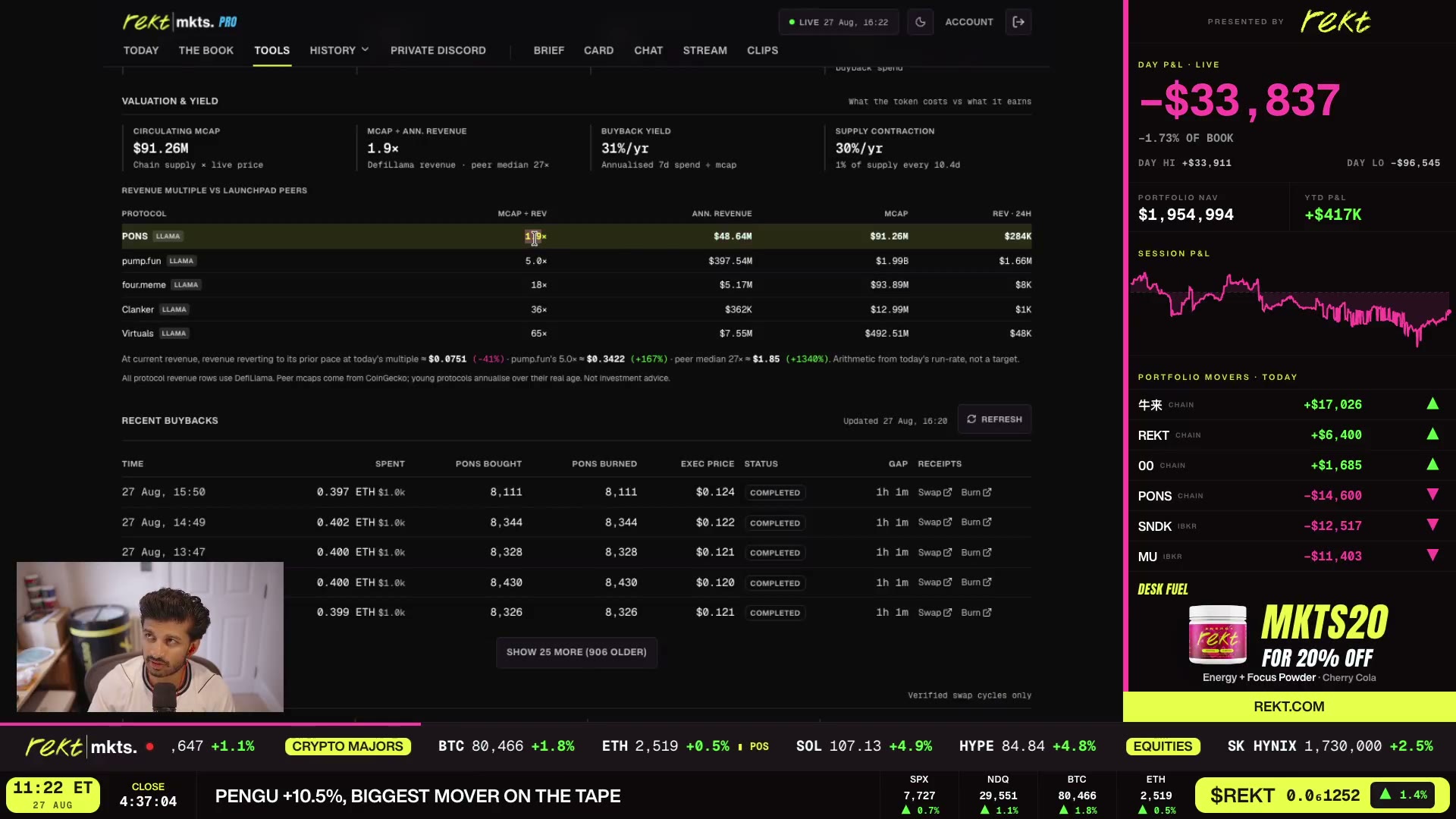
Task: Go to the STREAM page
Action: point(704,50)
